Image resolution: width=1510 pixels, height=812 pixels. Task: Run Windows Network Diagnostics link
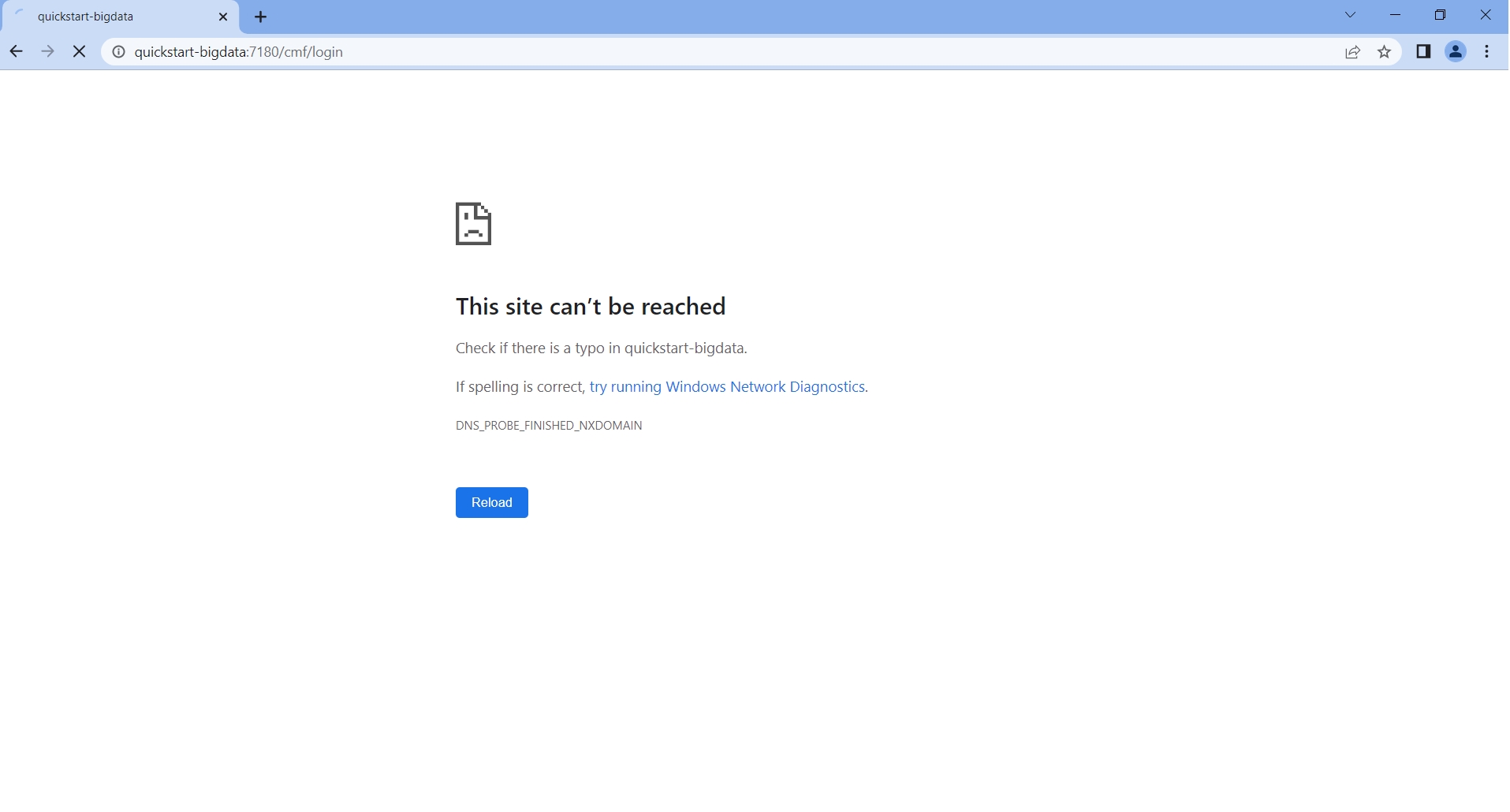click(x=727, y=387)
